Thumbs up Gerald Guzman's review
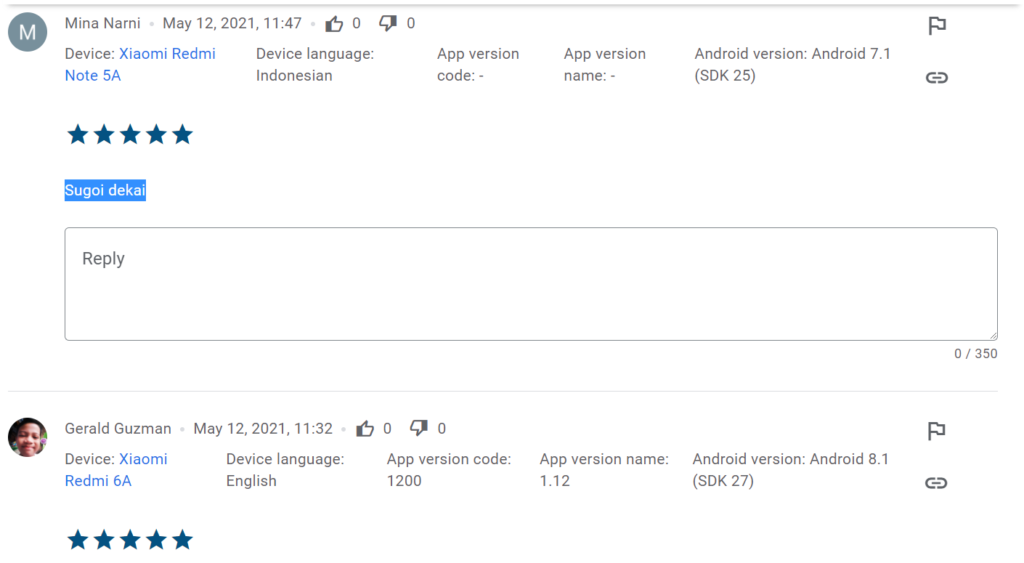 pyautogui.click(x=366, y=428)
